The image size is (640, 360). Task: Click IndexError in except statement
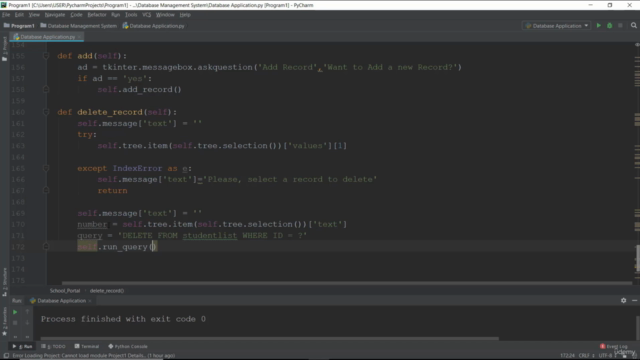137,168
